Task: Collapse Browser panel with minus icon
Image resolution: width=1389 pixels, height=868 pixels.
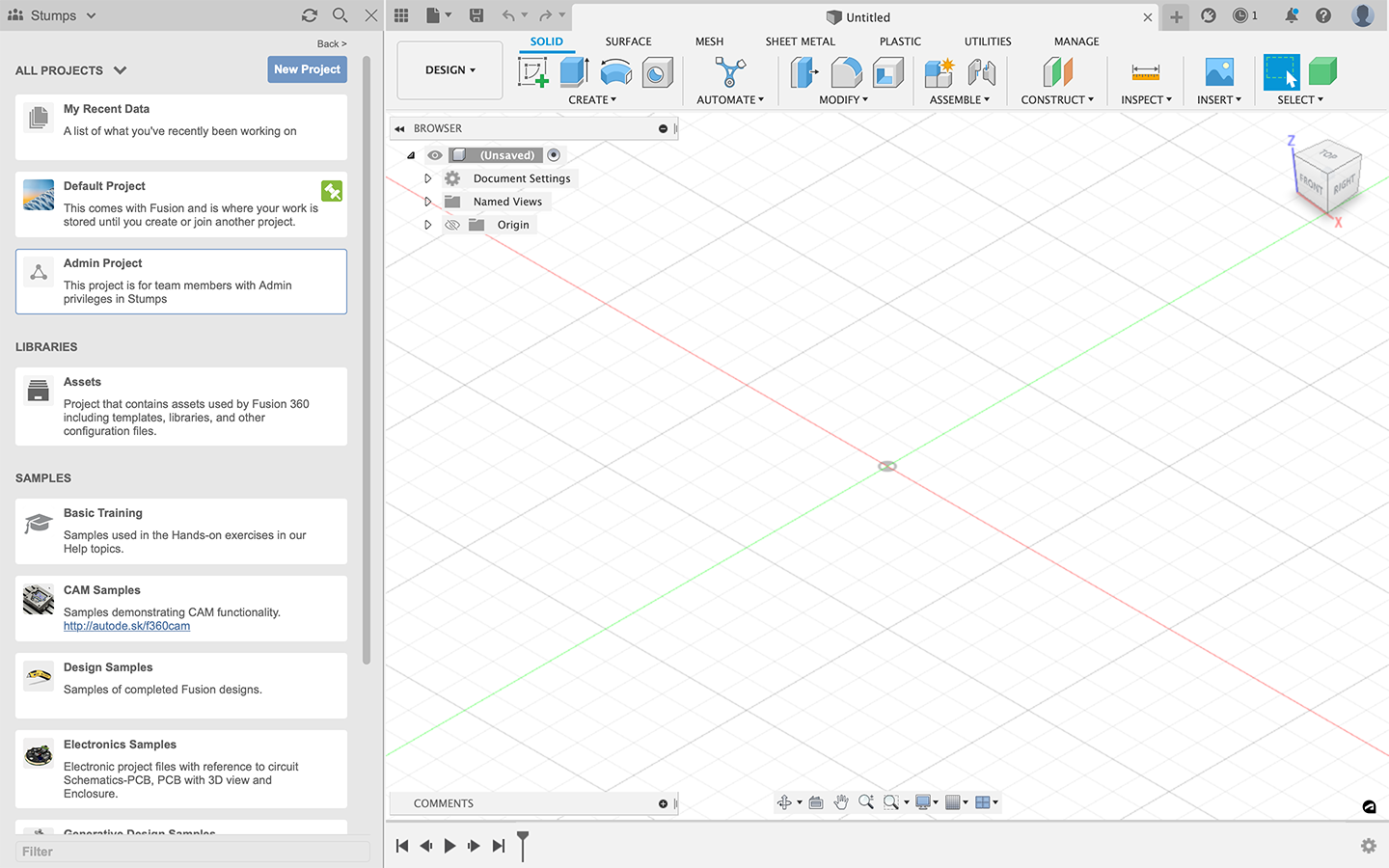Action: (663, 128)
